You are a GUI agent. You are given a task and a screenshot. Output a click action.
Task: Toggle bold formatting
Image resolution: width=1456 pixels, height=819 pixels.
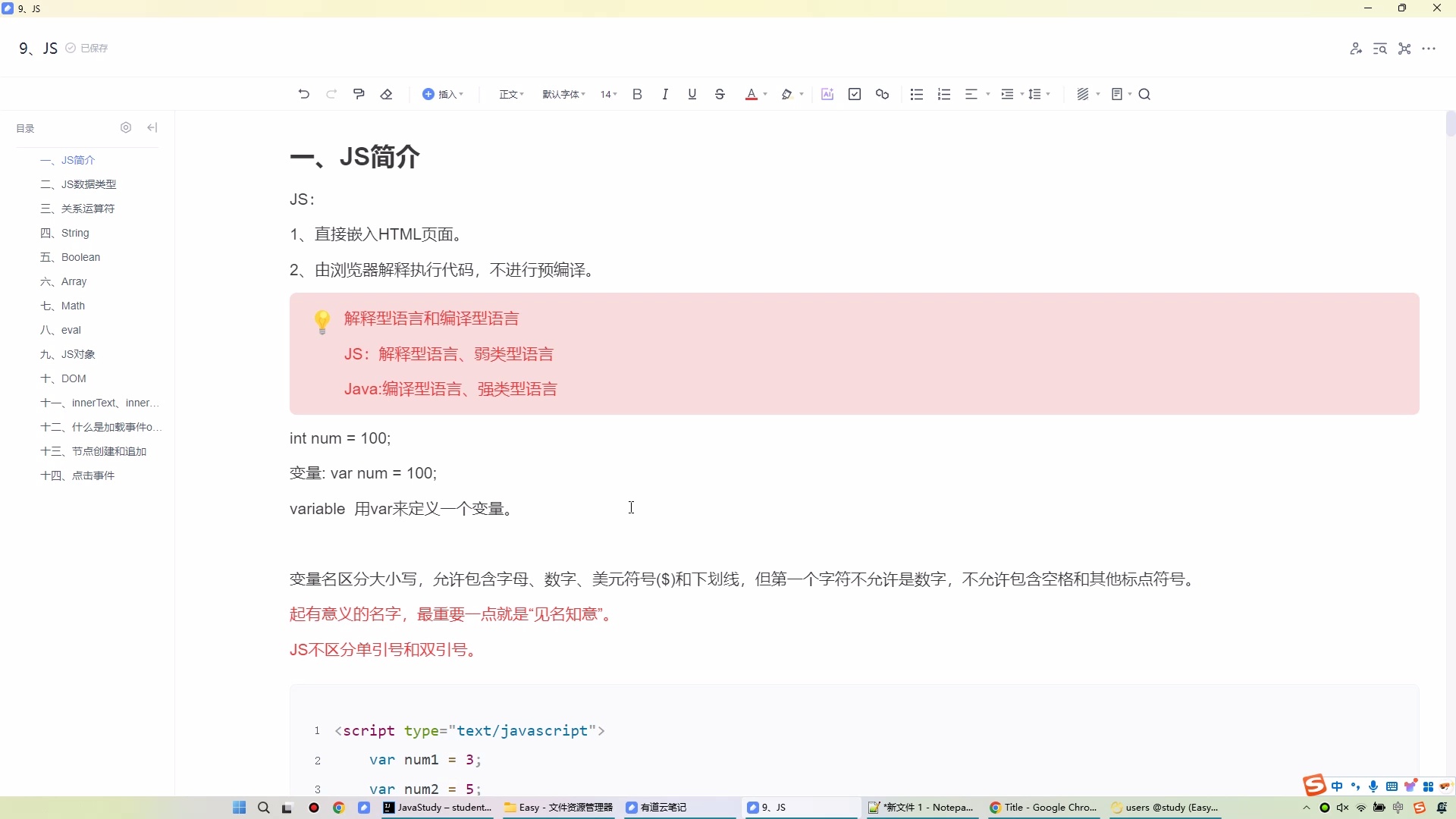coord(636,93)
